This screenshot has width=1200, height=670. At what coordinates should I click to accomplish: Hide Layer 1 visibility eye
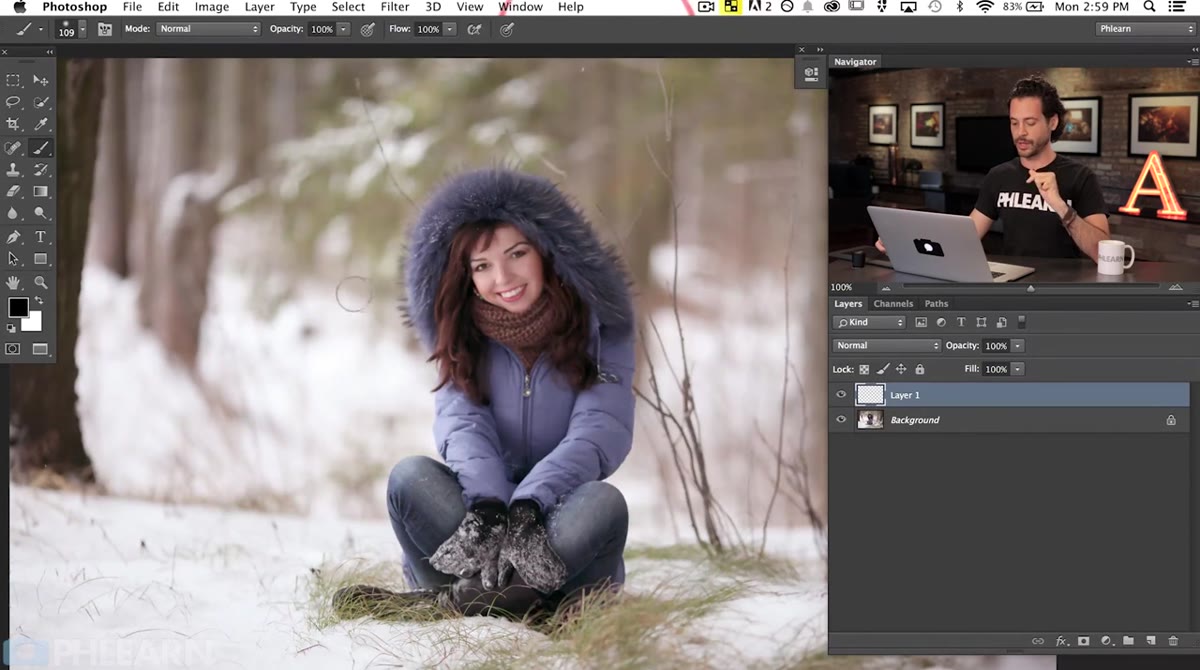[x=841, y=395]
